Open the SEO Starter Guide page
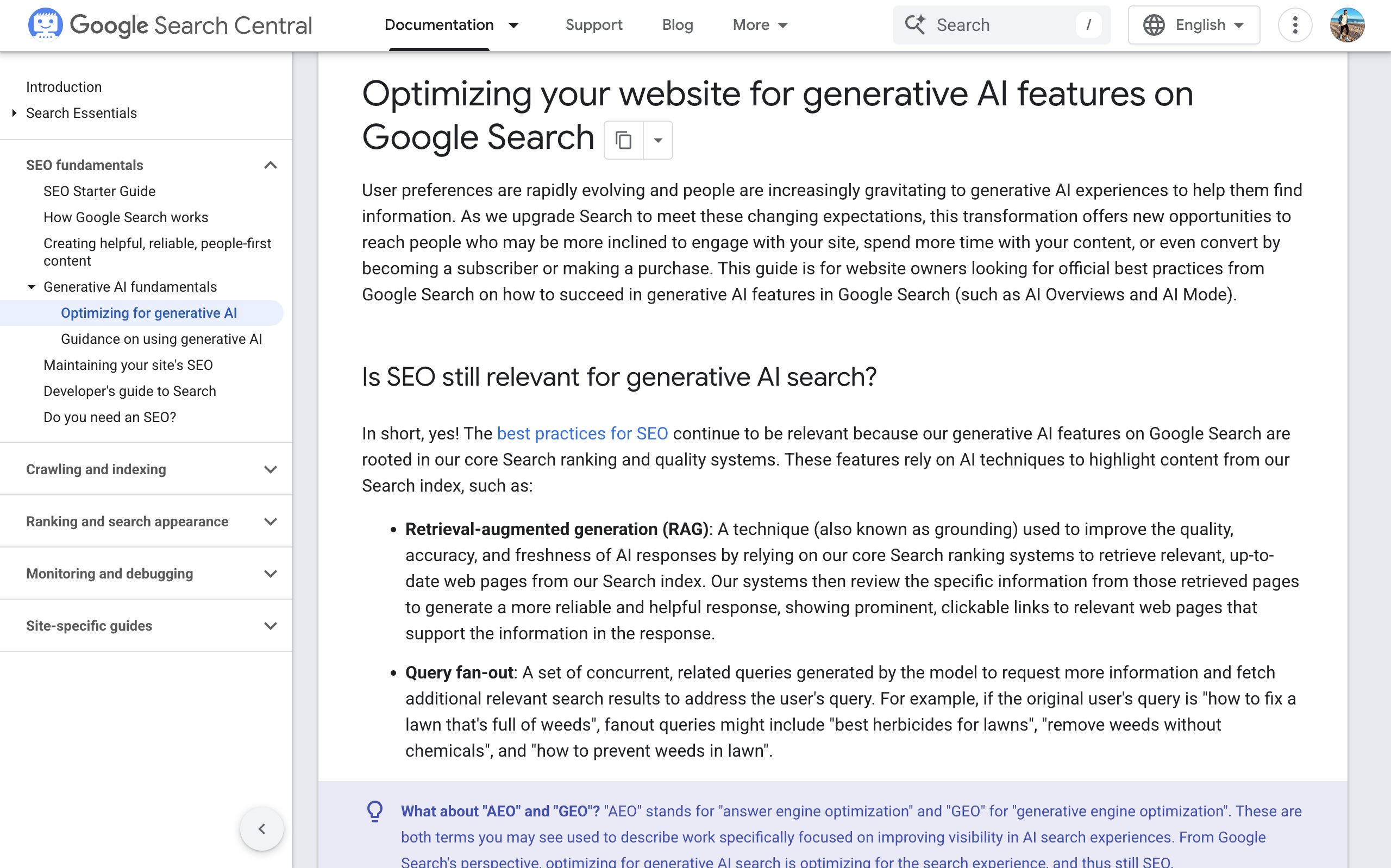Image resolution: width=1391 pixels, height=868 pixels. (99, 191)
